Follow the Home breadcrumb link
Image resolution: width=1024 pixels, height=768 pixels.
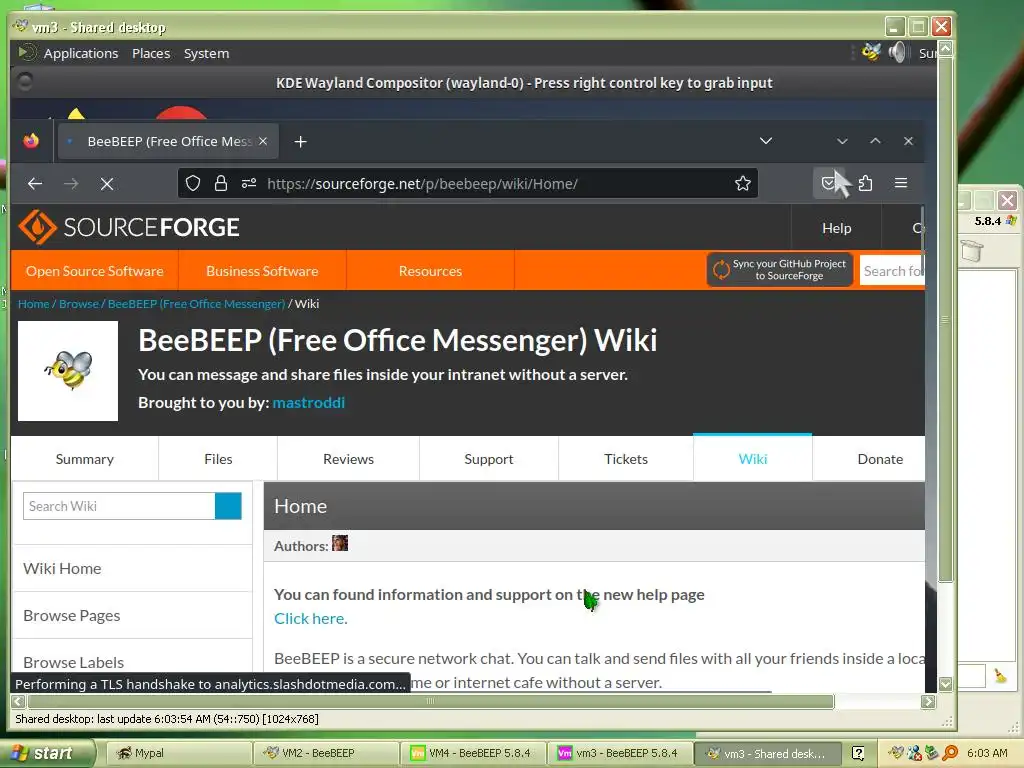pos(33,304)
